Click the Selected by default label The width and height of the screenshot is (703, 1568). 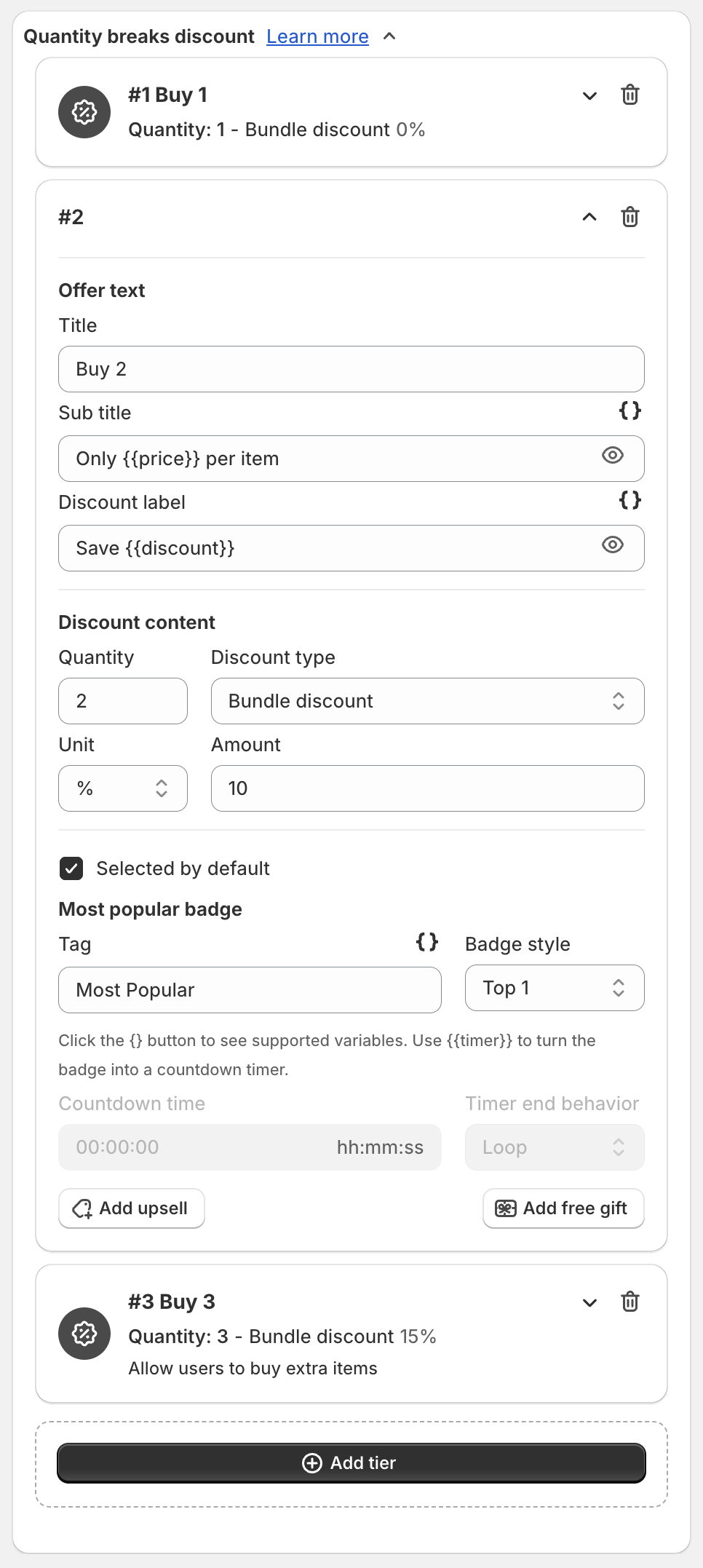coord(183,868)
